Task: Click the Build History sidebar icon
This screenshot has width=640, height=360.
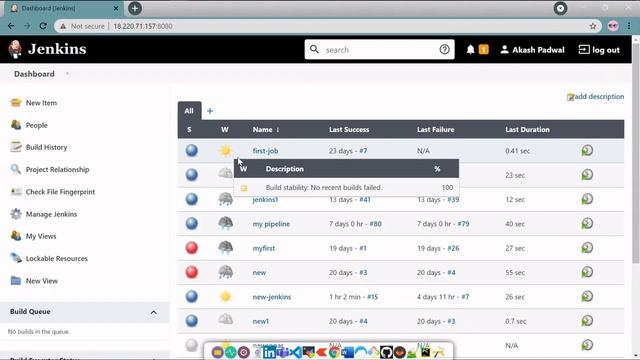Action: (16, 147)
